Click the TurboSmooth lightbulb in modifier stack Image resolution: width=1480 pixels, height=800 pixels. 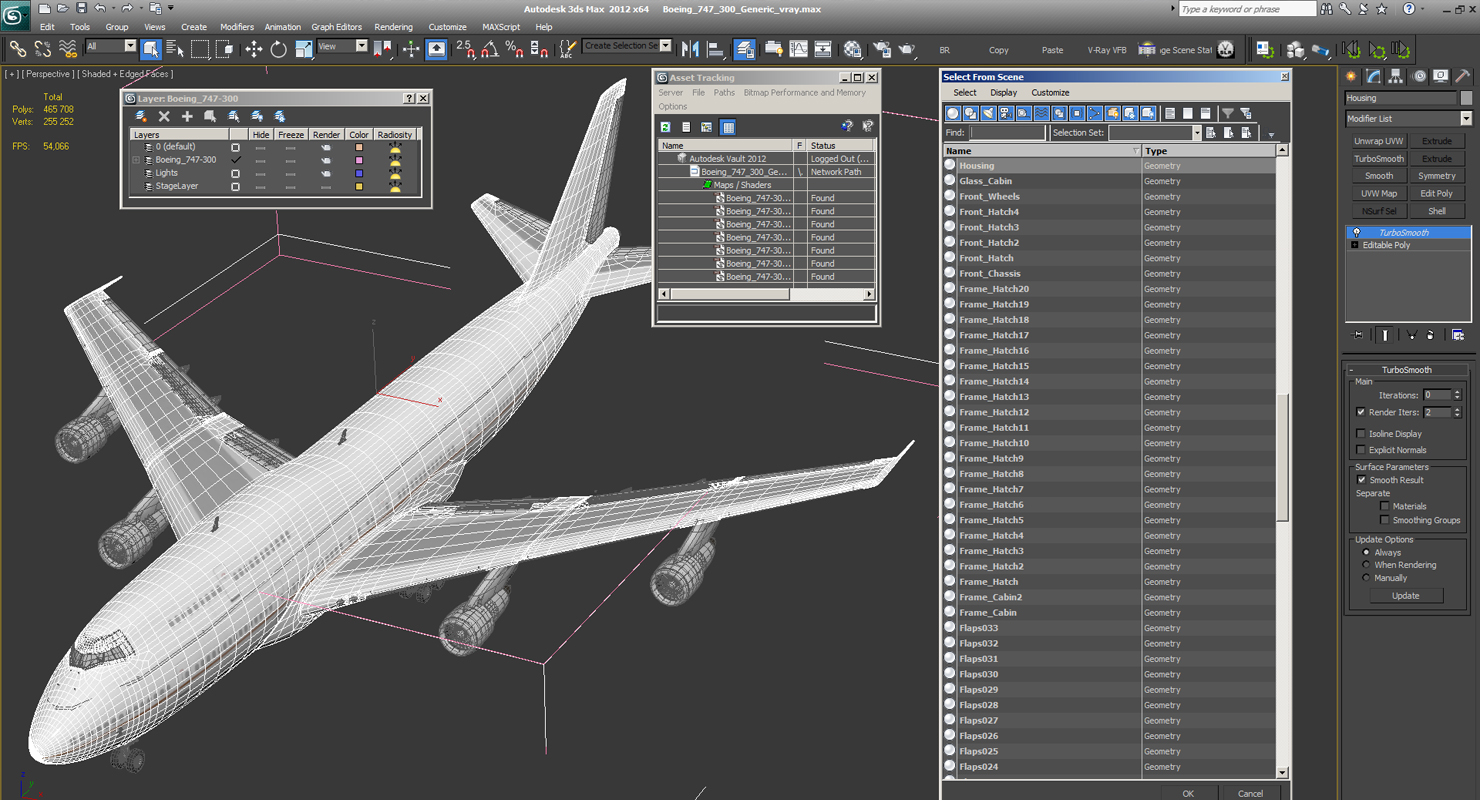coord(1356,232)
